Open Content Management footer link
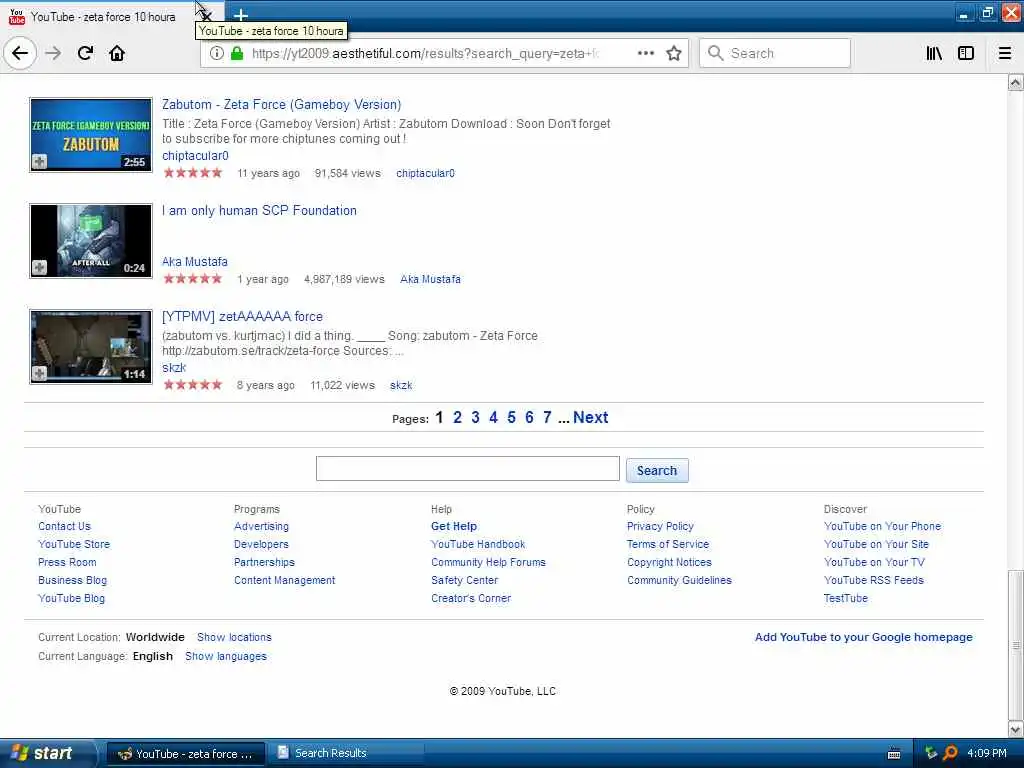Image resolution: width=1024 pixels, height=768 pixels. coord(284,580)
